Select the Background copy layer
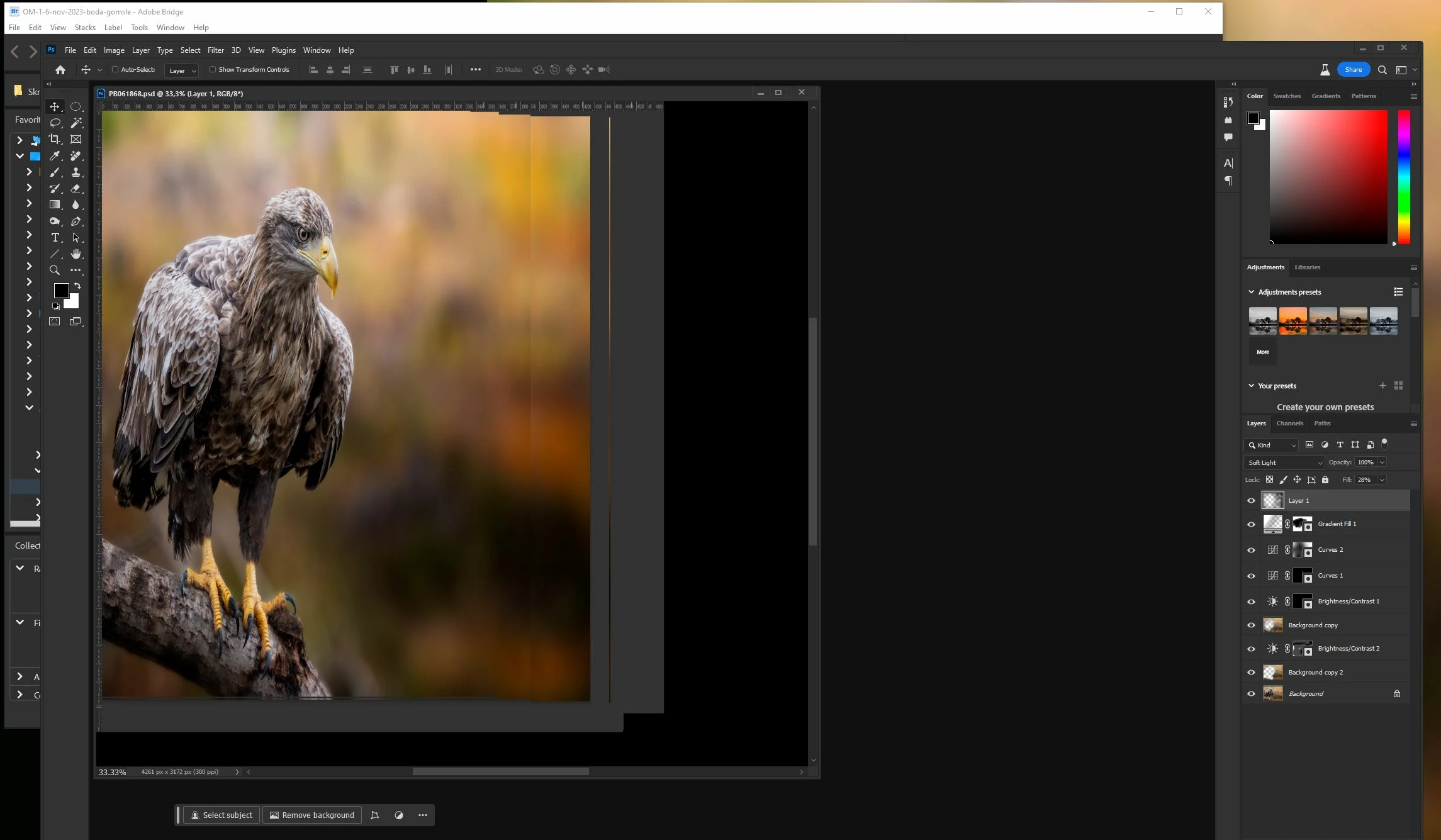1441x840 pixels. 1313,625
